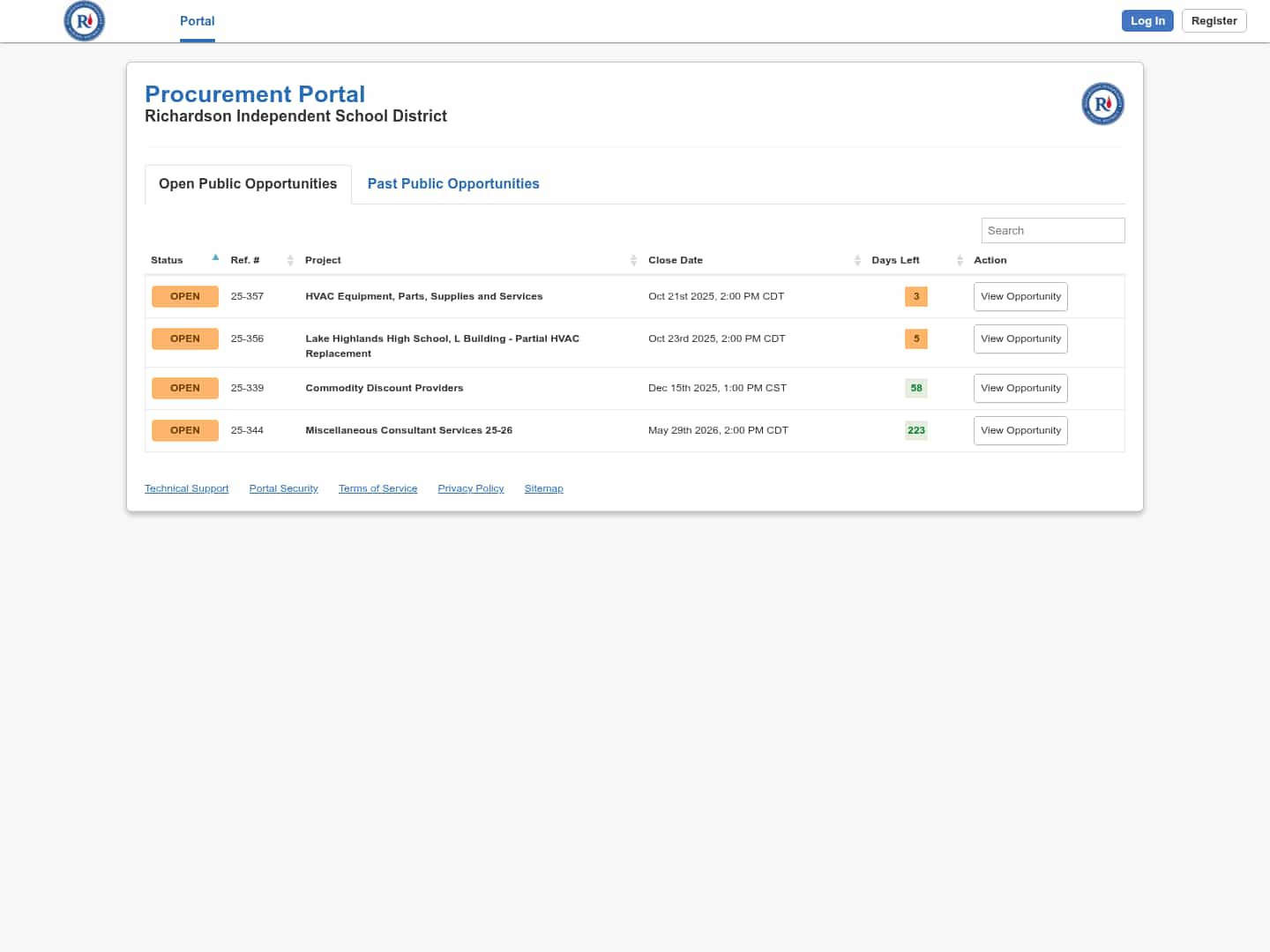View the Miscellaneous Consultant Services opportunity
The image size is (1270, 952).
1020,430
